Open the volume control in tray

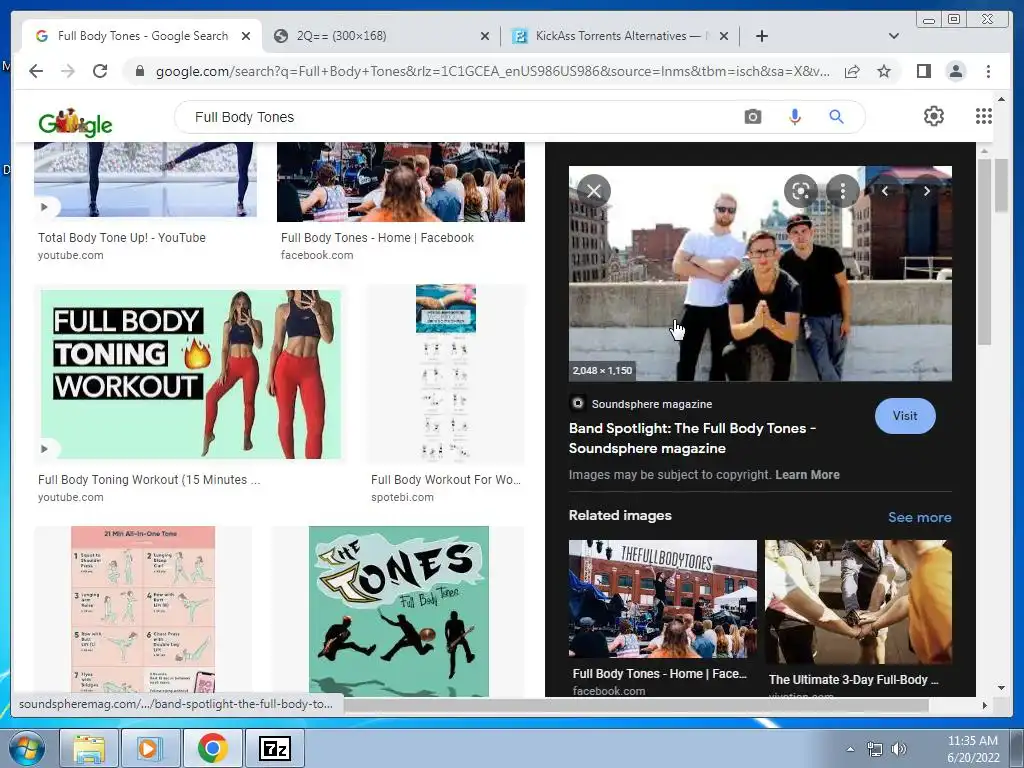click(899, 749)
